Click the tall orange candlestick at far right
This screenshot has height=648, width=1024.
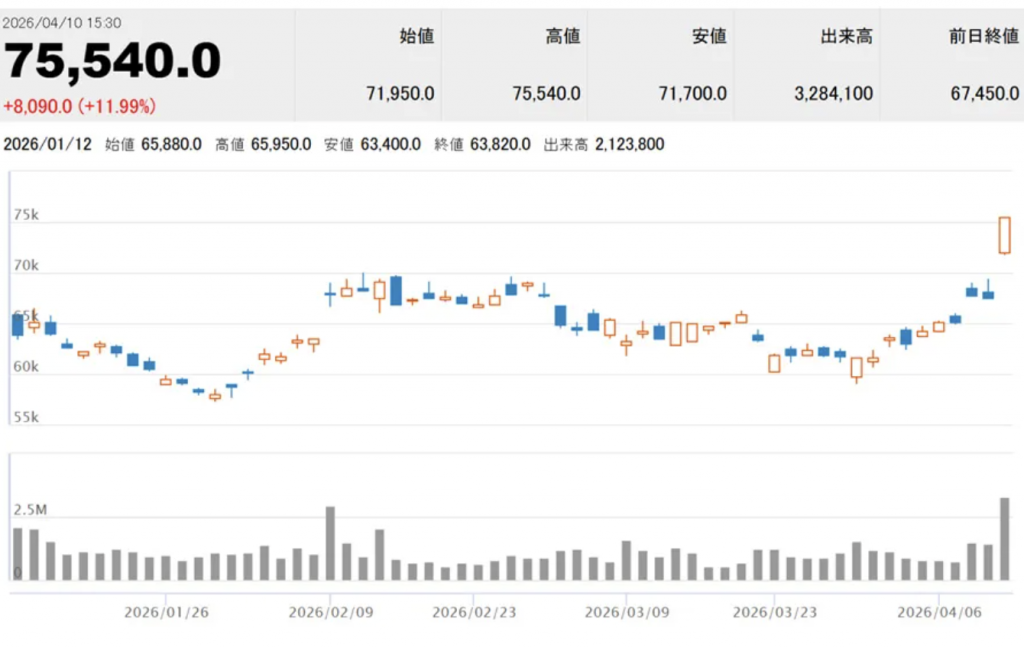[1005, 235]
